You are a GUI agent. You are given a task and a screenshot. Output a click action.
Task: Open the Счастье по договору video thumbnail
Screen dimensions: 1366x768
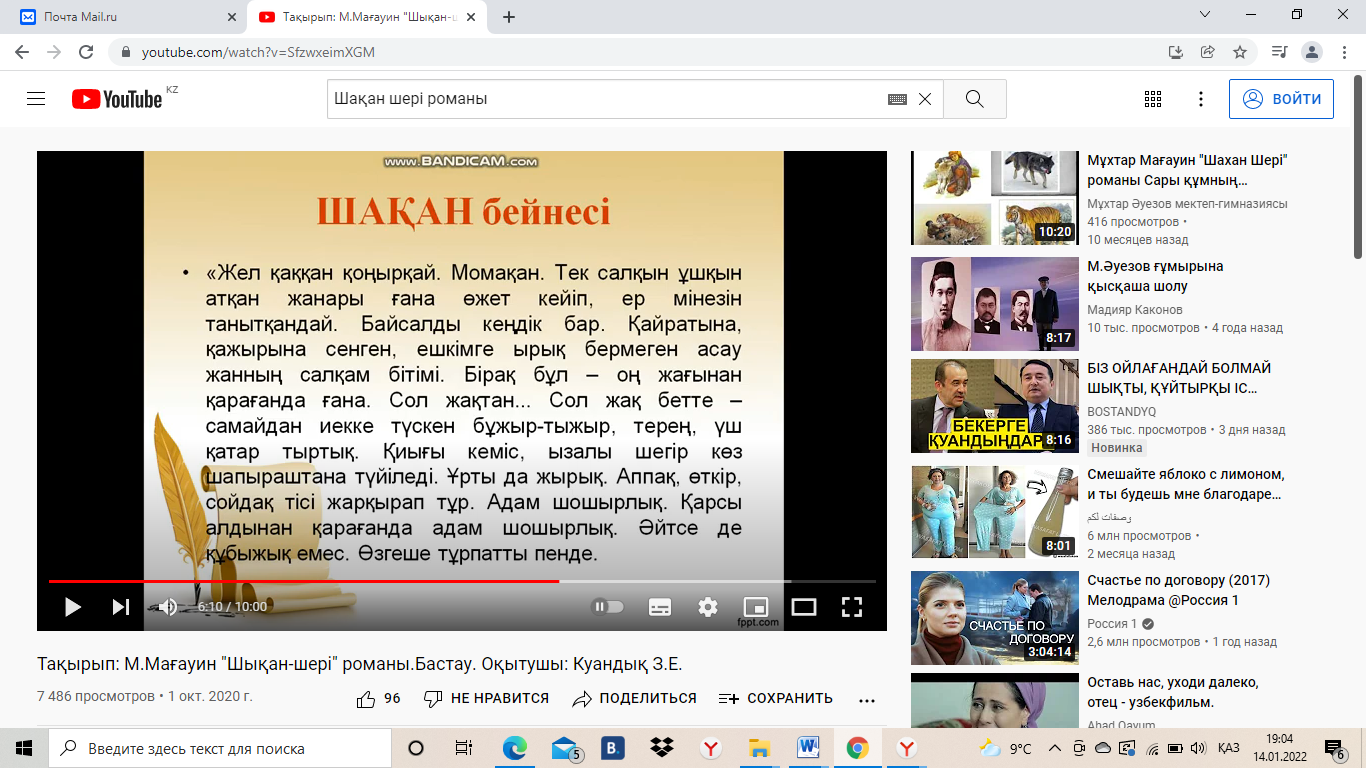tap(995, 618)
